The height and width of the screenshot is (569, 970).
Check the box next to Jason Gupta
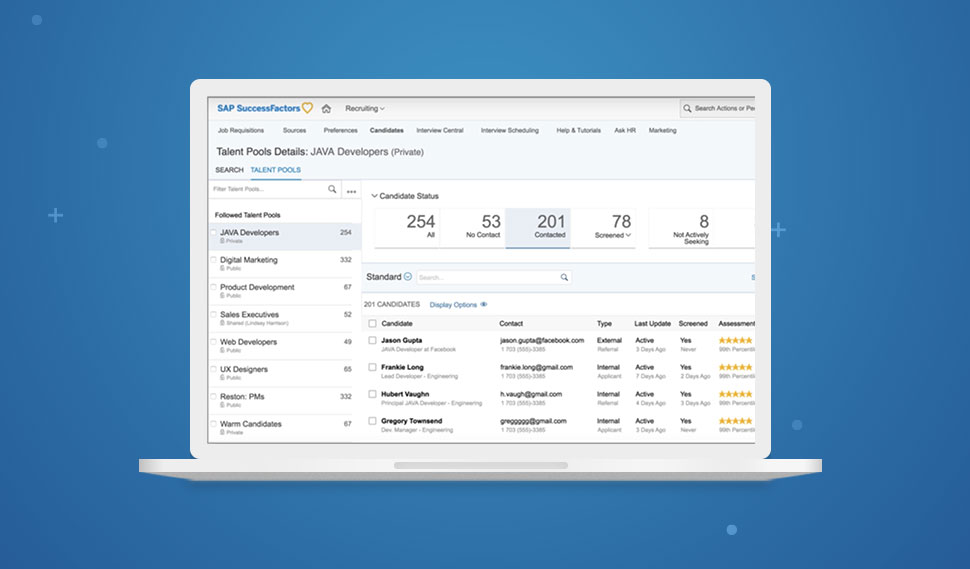(x=373, y=340)
